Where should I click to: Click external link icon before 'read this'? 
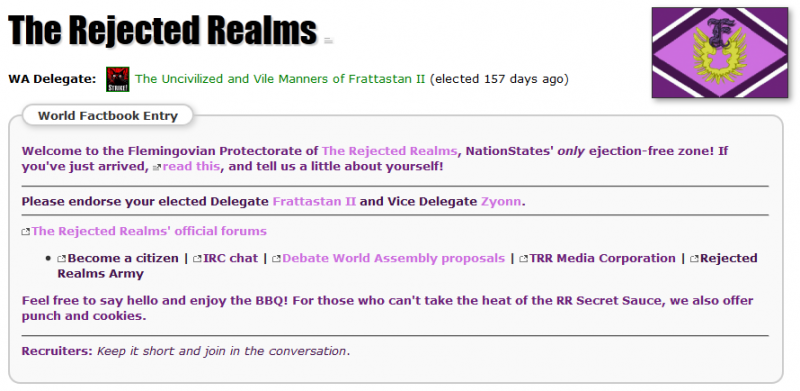point(157,167)
